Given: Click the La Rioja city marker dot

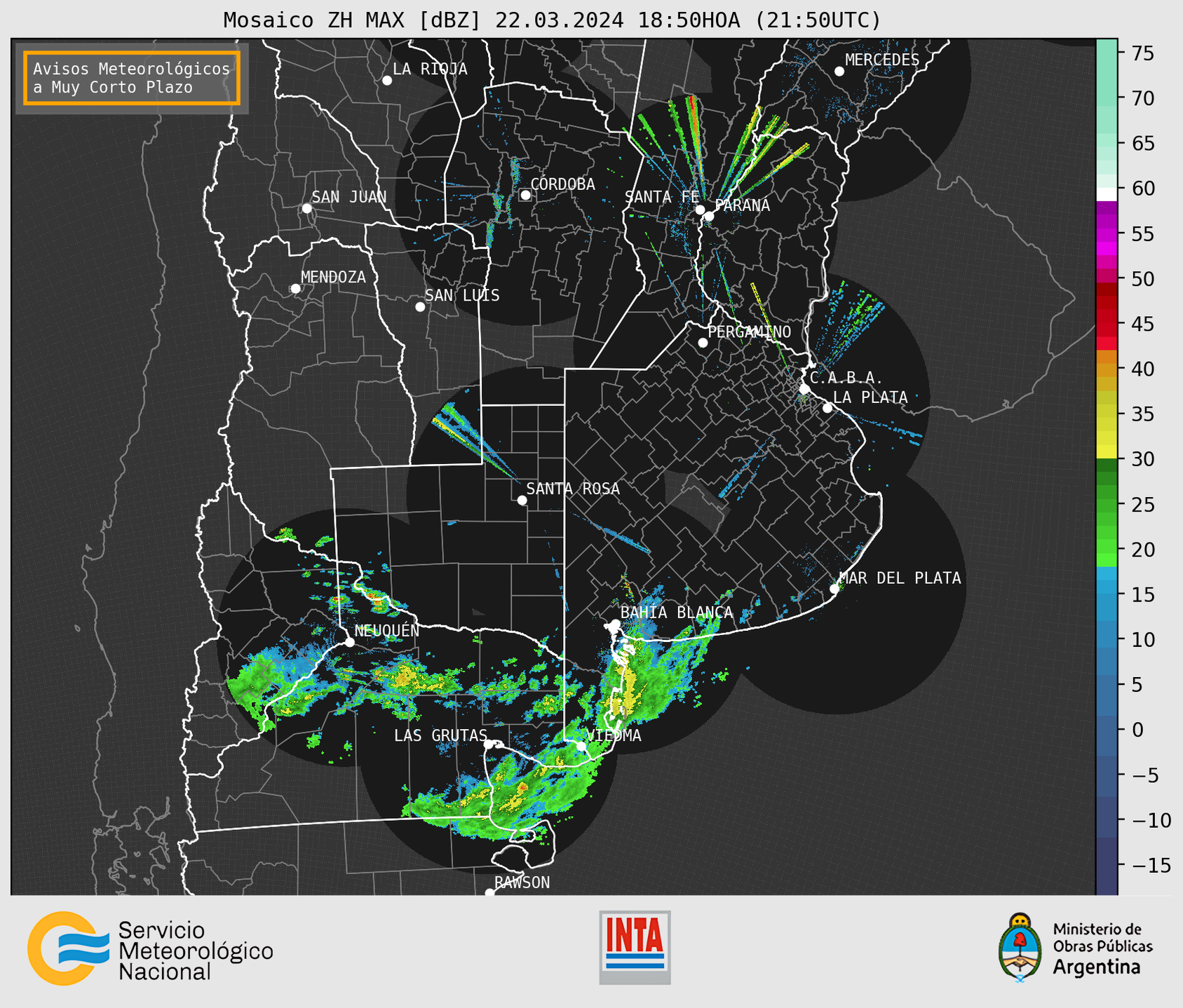Looking at the screenshot, I should click(387, 81).
